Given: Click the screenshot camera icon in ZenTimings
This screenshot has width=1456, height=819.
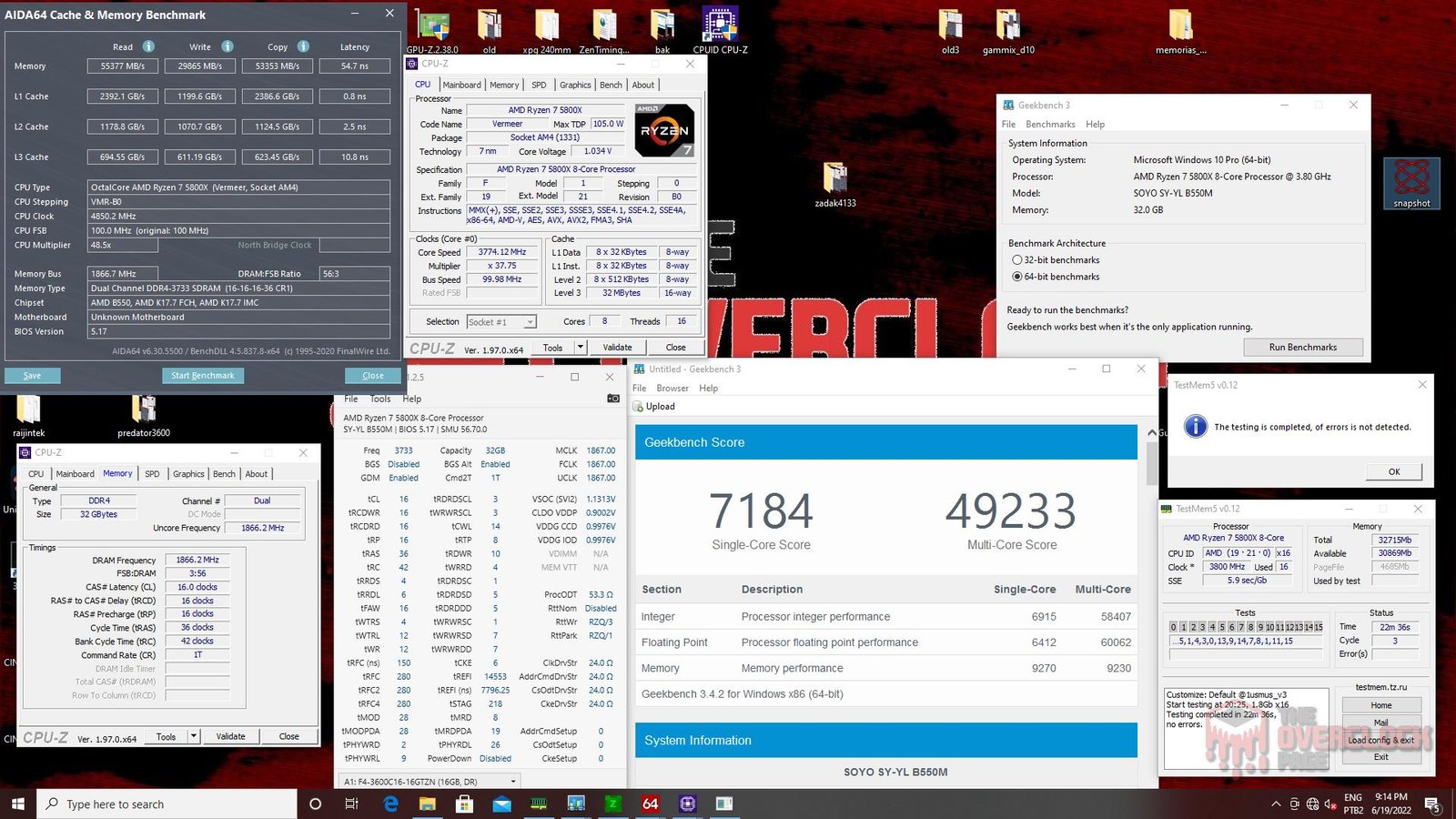Looking at the screenshot, I should [x=613, y=399].
